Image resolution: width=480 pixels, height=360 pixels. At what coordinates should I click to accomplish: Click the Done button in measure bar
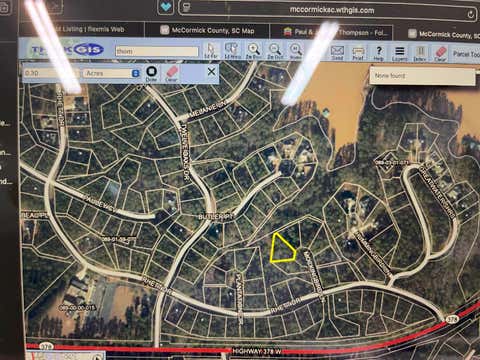(x=151, y=74)
